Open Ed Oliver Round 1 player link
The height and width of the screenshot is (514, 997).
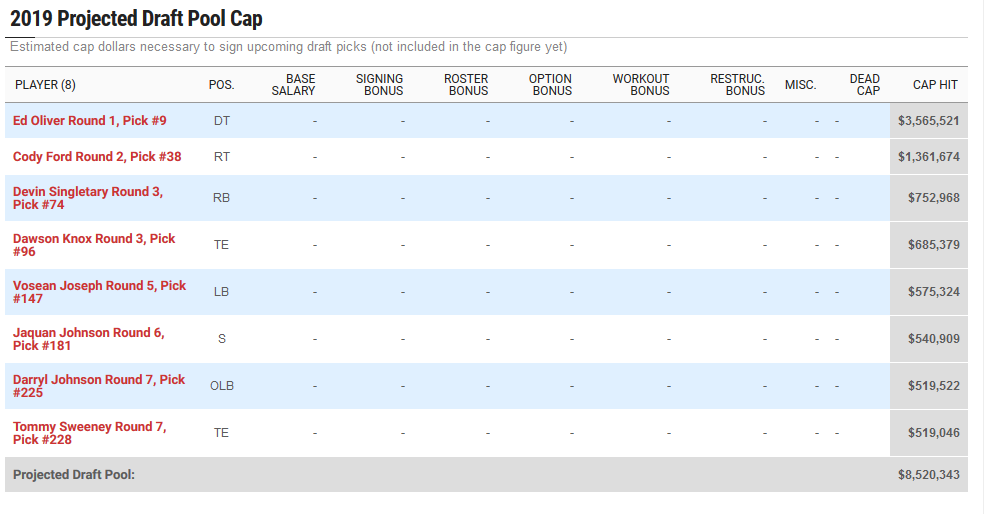(x=90, y=120)
